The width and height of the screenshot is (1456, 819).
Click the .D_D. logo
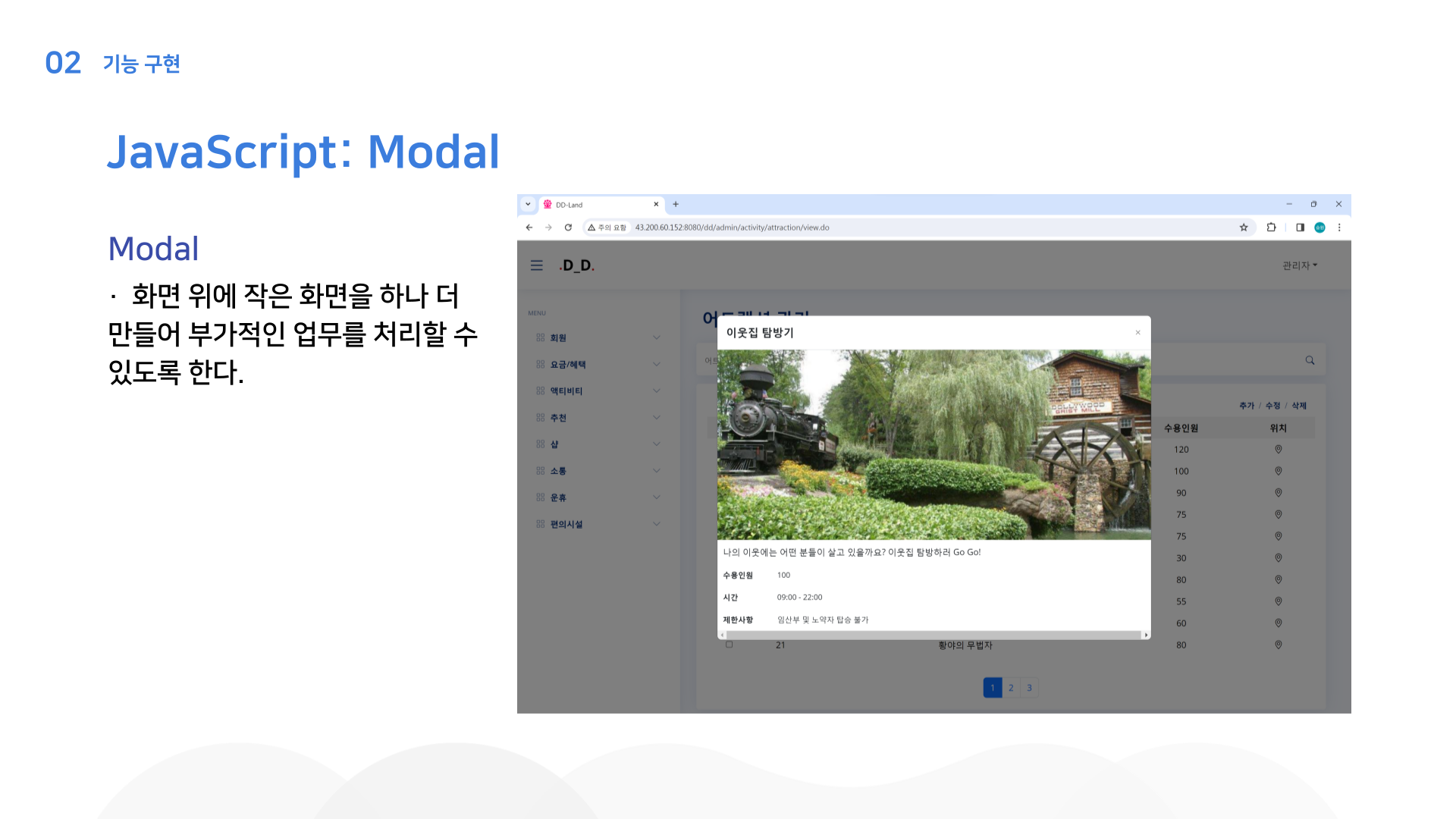point(576,265)
